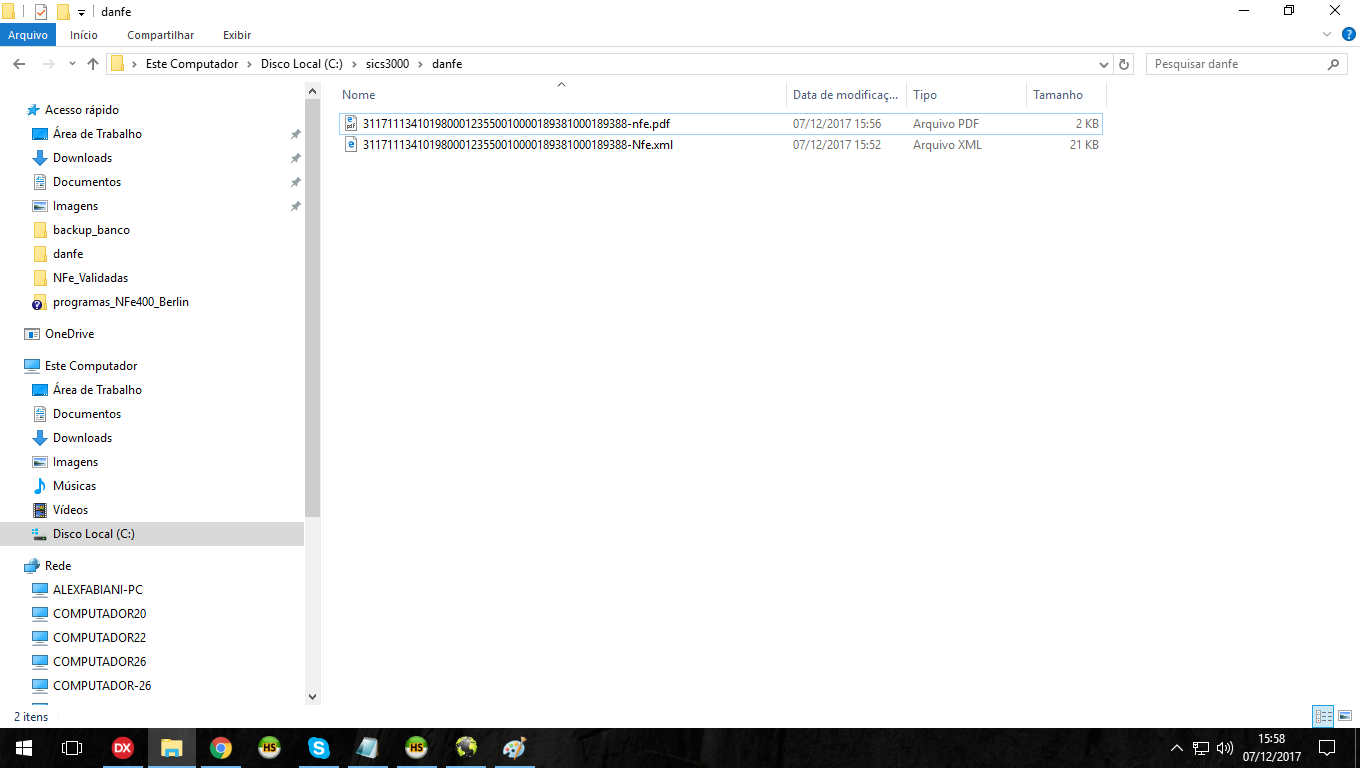Click the Forward navigation arrow
The width and height of the screenshot is (1360, 768).
tap(47, 64)
